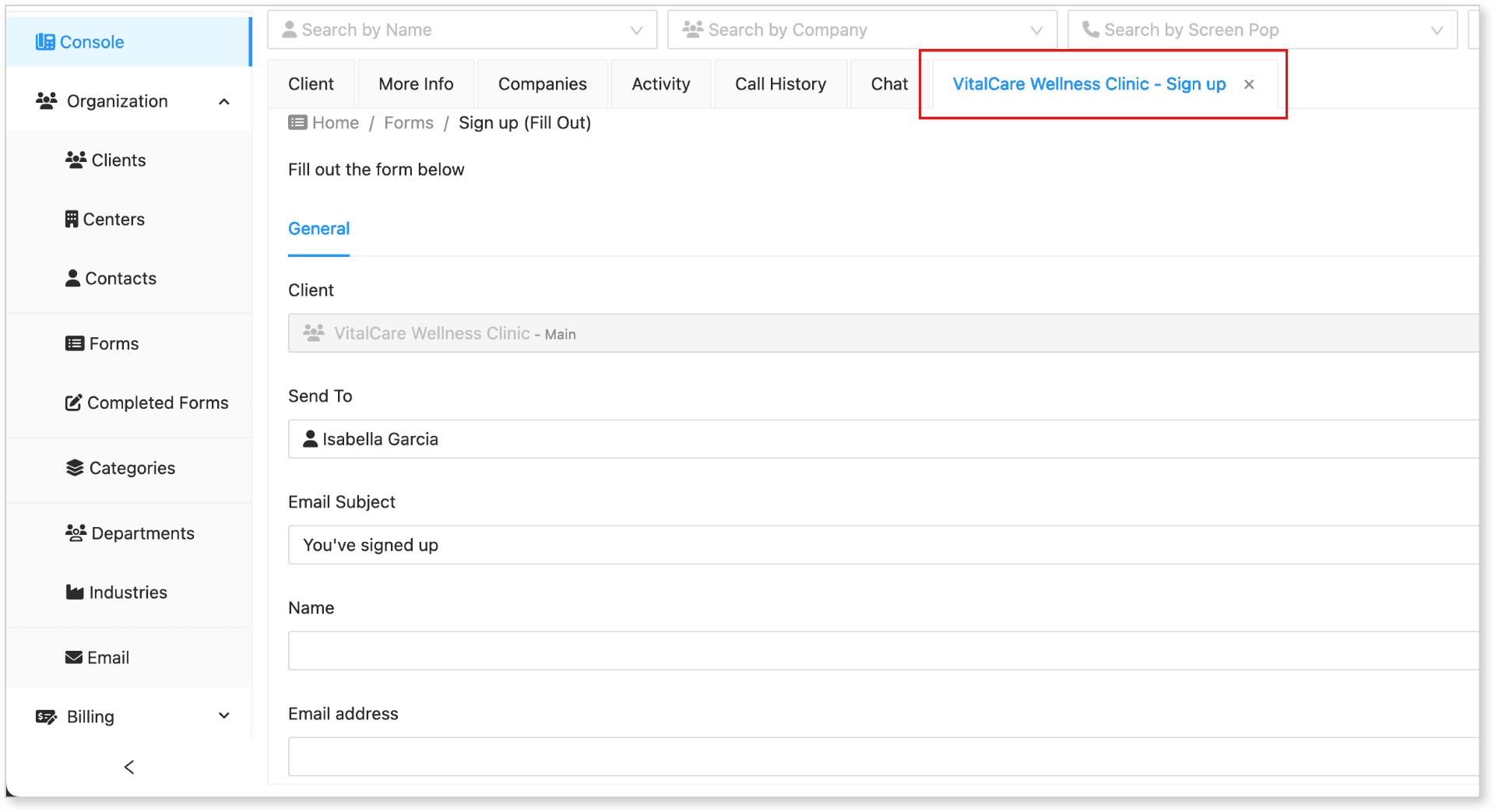
Task: Click the breadcrumb Home form icon
Action: coord(297,123)
